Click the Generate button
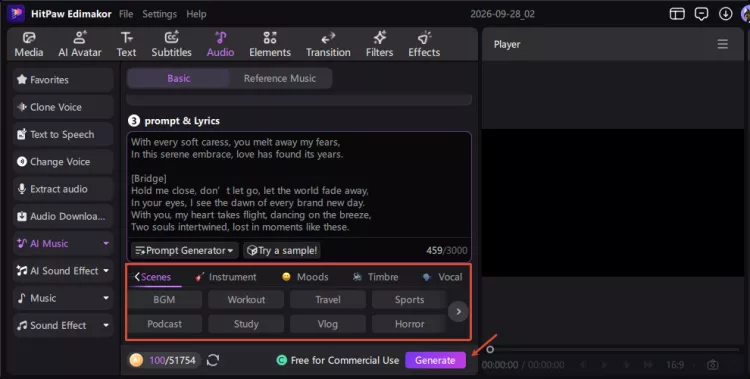The height and width of the screenshot is (379, 750). tap(435, 360)
